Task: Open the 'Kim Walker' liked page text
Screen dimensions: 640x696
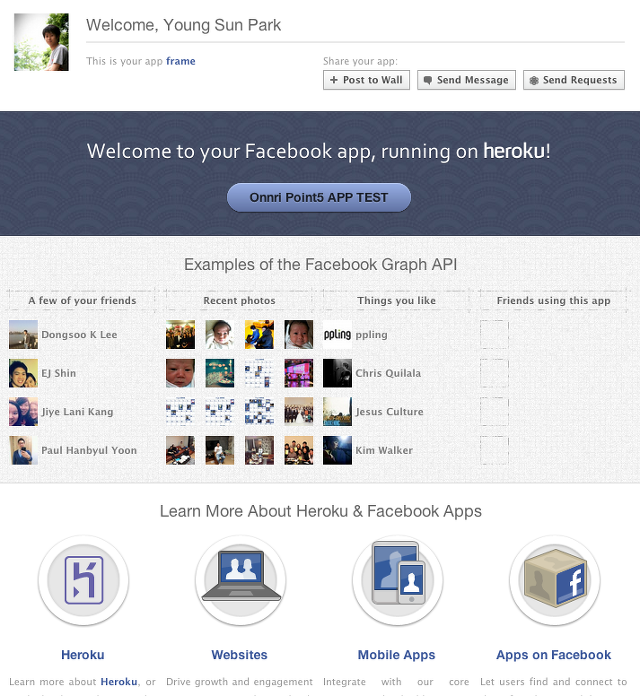Action: tap(384, 450)
